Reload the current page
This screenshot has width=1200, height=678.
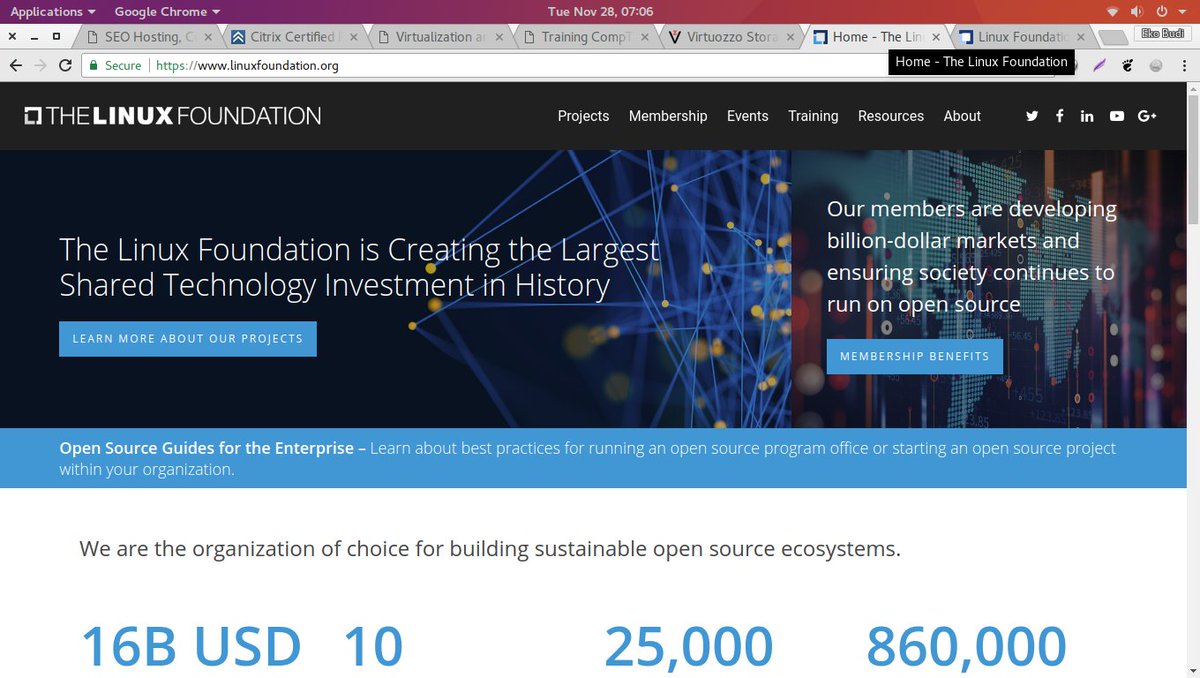coord(66,65)
